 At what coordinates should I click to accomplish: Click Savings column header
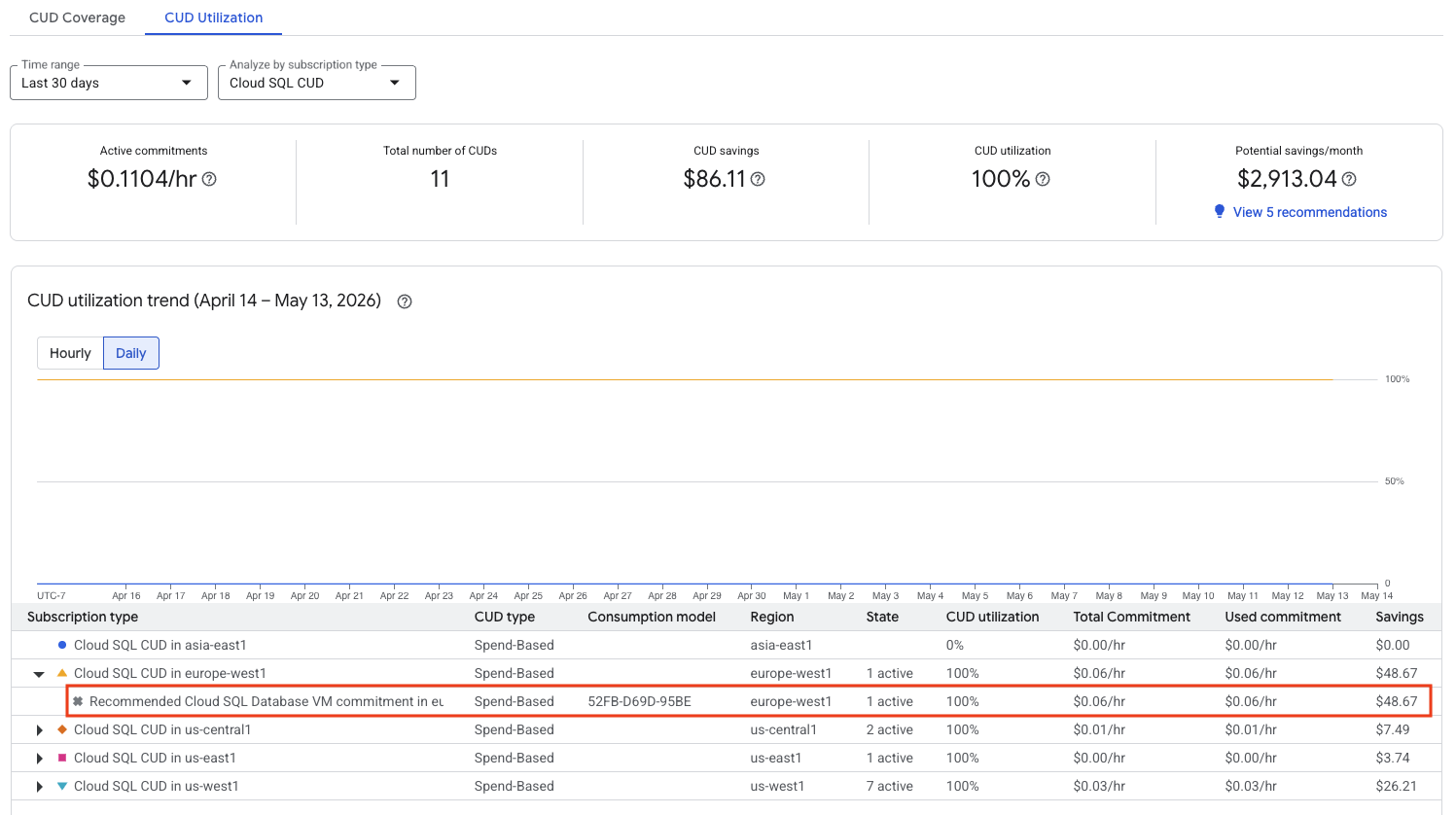tap(1400, 617)
